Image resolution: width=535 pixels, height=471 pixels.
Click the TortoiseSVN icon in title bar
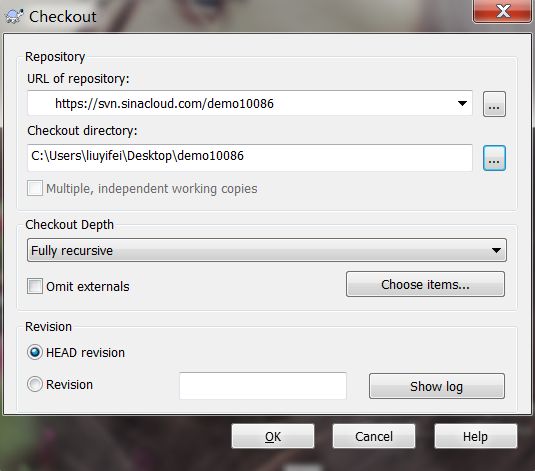[15, 16]
